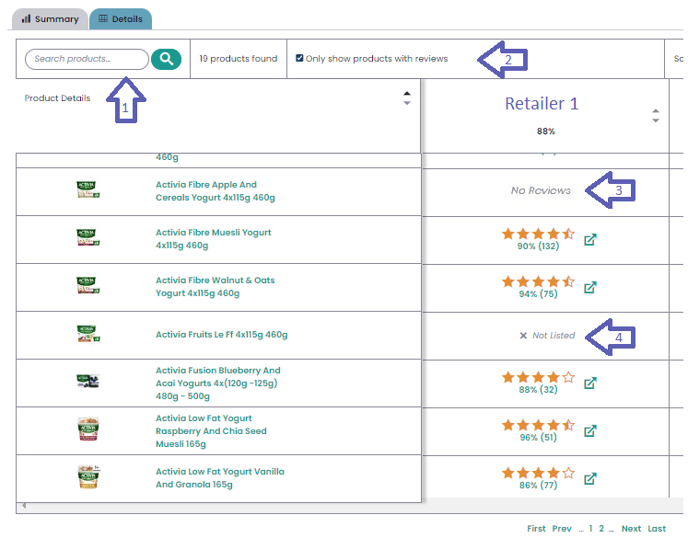
Task: Click the Summary tab bar-chart icon
Action: 26,18
